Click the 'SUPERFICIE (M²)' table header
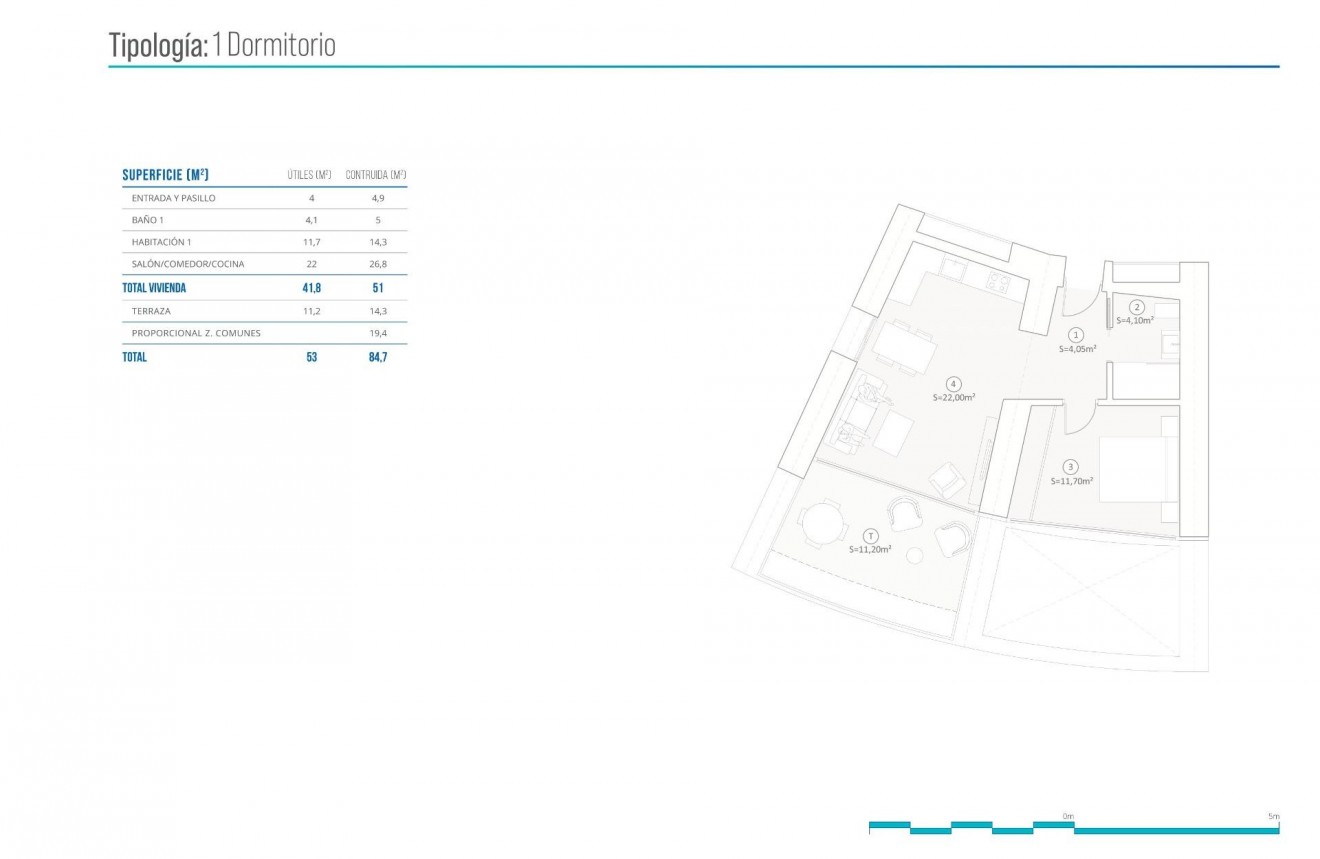This screenshot has width=1320, height=859. (x=165, y=175)
